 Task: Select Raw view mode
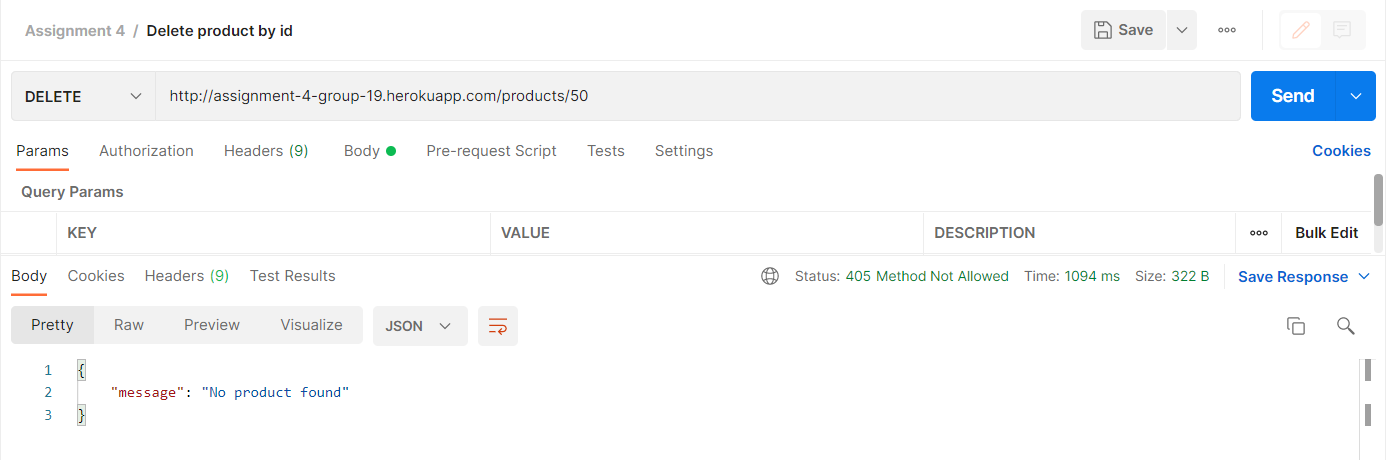tap(129, 325)
